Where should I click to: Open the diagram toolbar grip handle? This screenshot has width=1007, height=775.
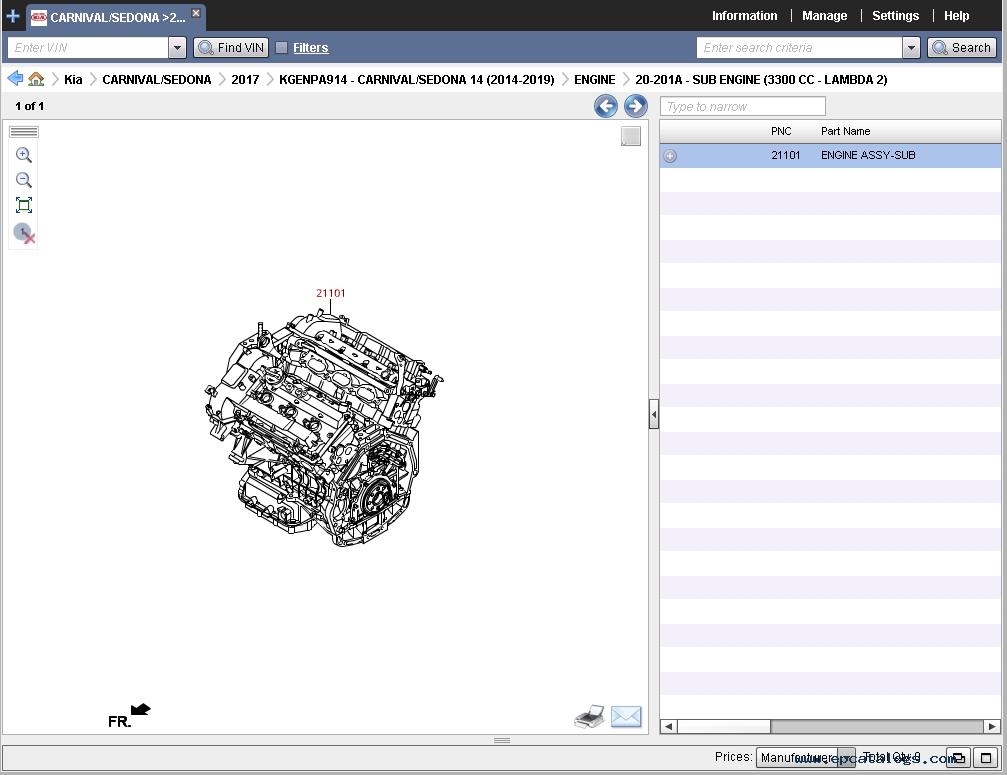point(24,132)
